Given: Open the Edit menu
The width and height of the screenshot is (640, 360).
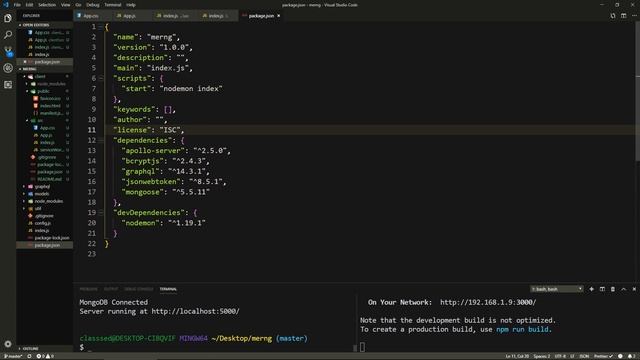Looking at the screenshot, I should tap(29, 5).
